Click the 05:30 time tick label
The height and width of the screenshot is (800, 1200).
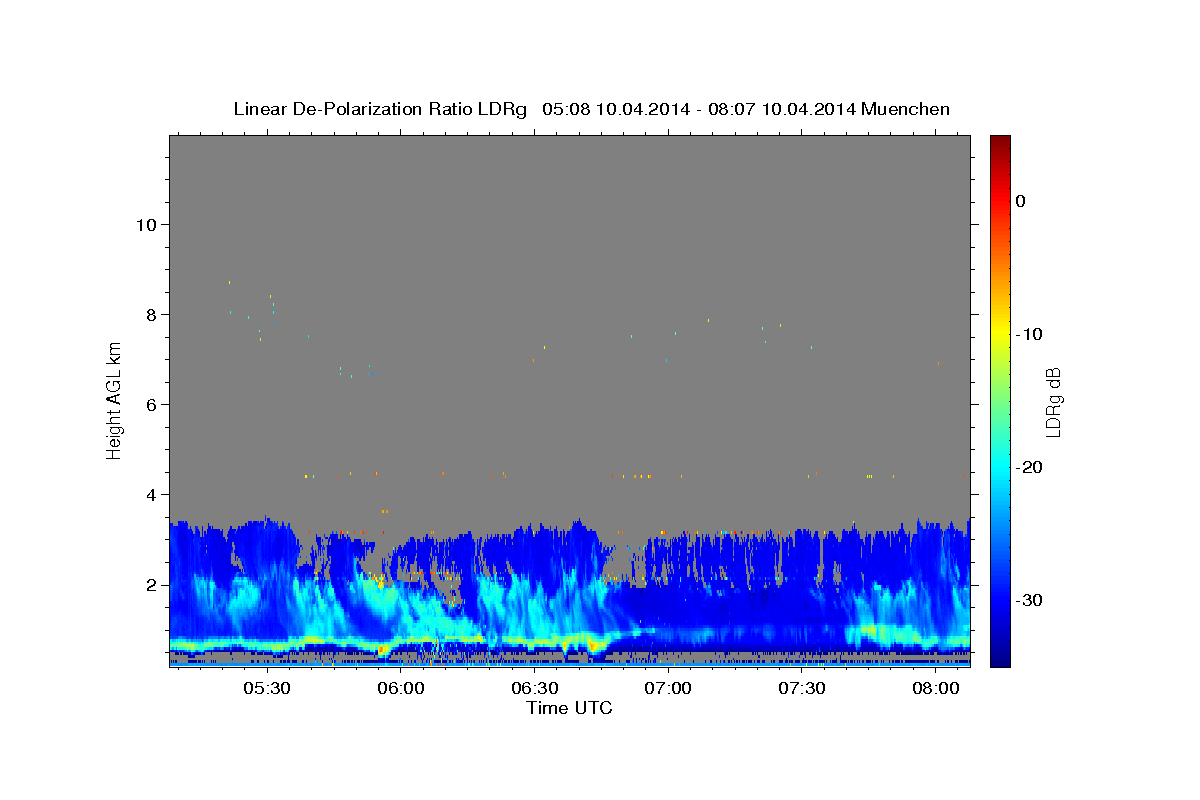pos(268,688)
